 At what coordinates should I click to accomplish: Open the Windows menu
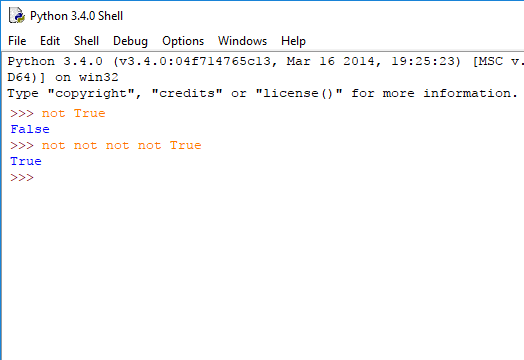tap(242, 41)
